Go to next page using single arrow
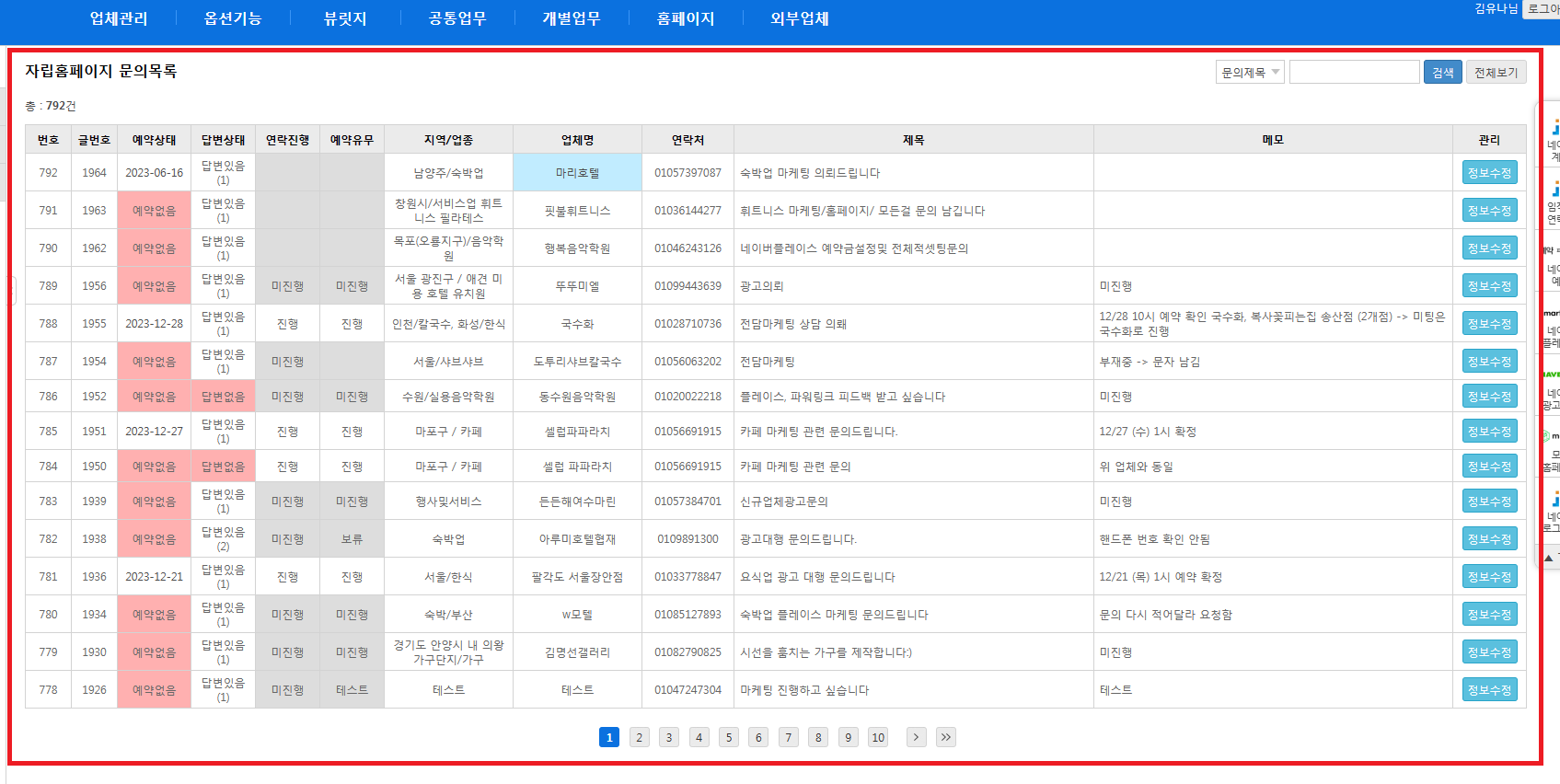This screenshot has height=784, width=1560. click(x=916, y=737)
